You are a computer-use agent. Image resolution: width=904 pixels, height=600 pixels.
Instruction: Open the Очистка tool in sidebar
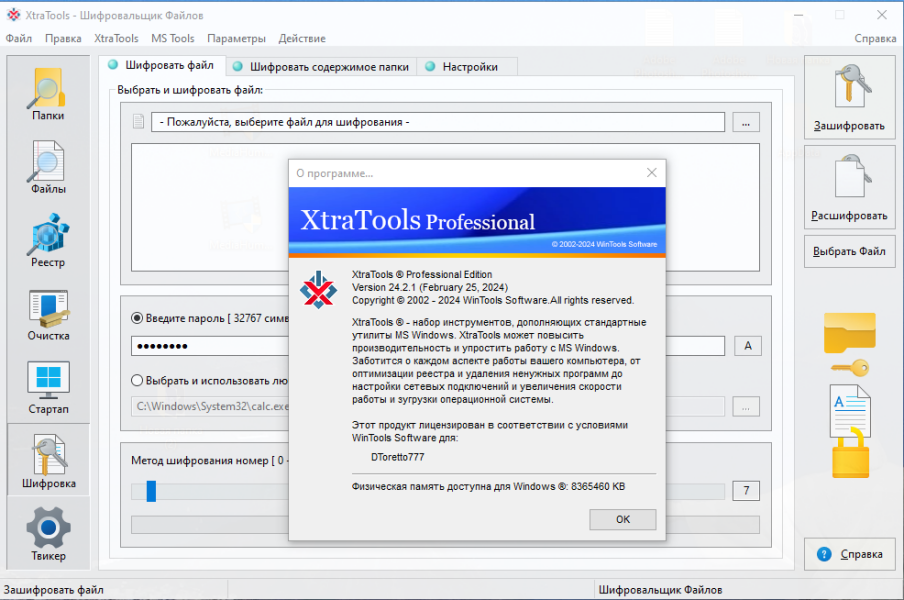coord(48,314)
